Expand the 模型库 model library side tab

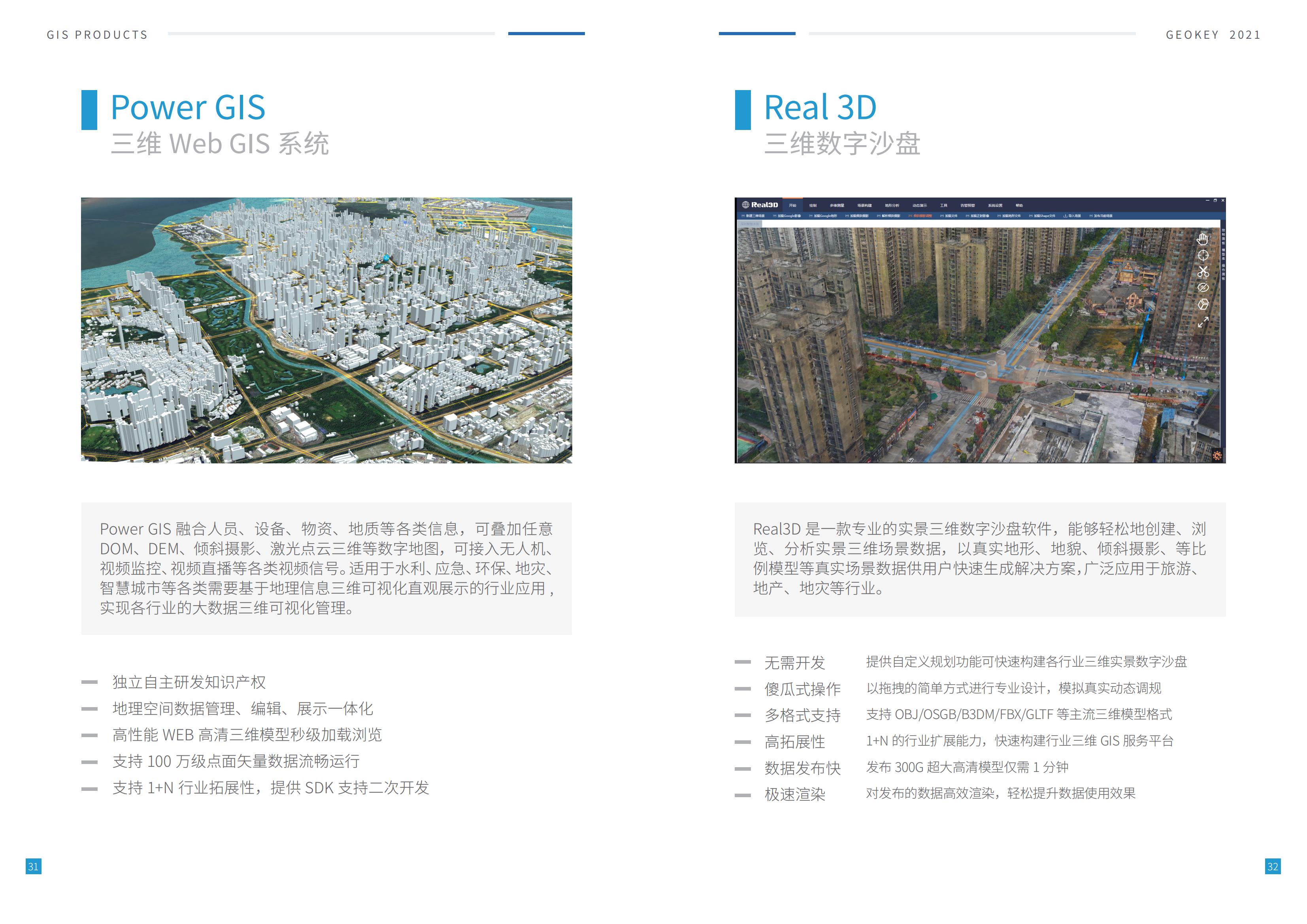[1223, 254]
